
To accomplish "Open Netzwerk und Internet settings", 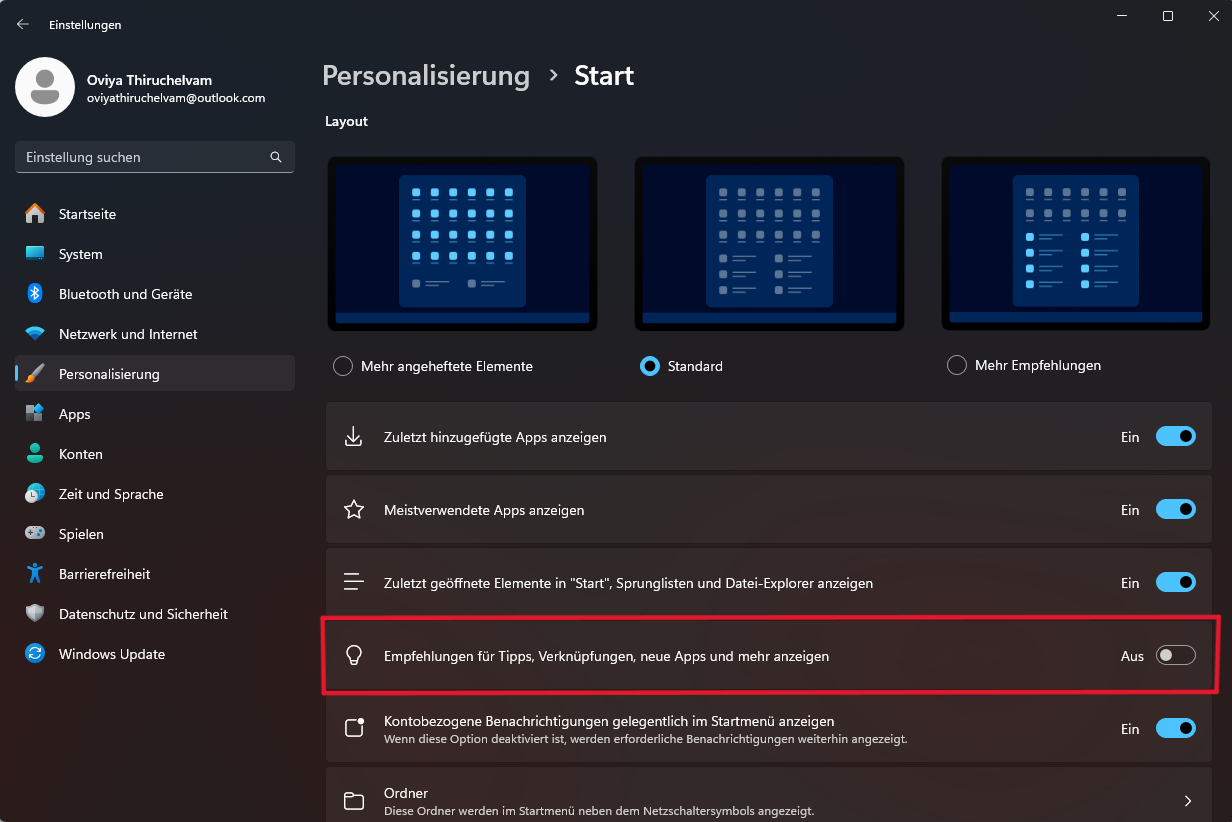I will click(155, 334).
